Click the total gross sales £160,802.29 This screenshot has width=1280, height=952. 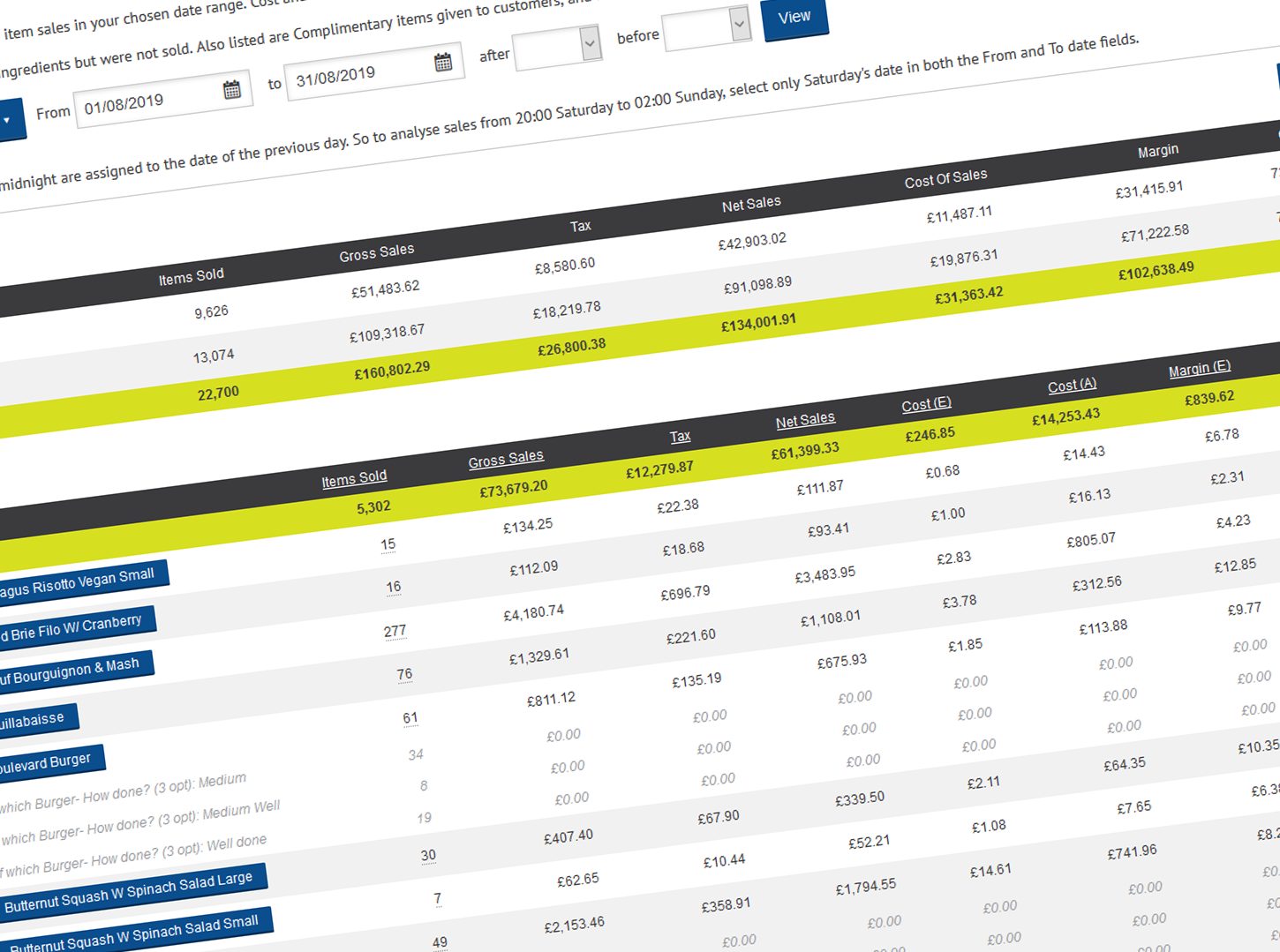click(392, 371)
